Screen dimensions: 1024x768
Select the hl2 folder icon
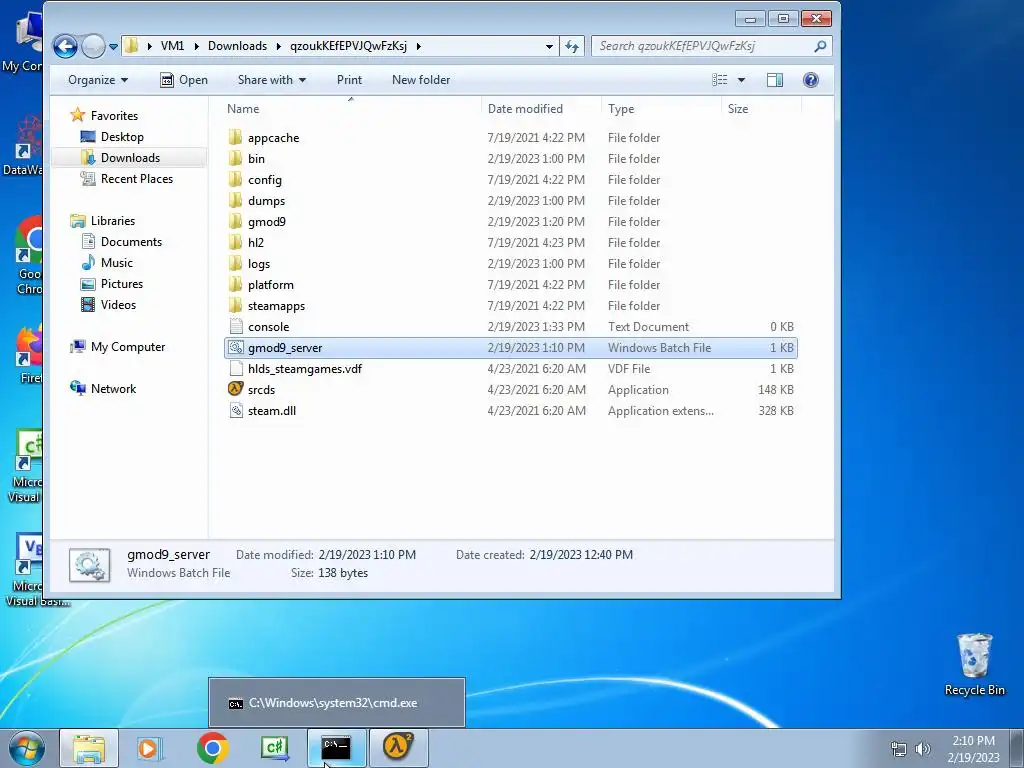236,242
